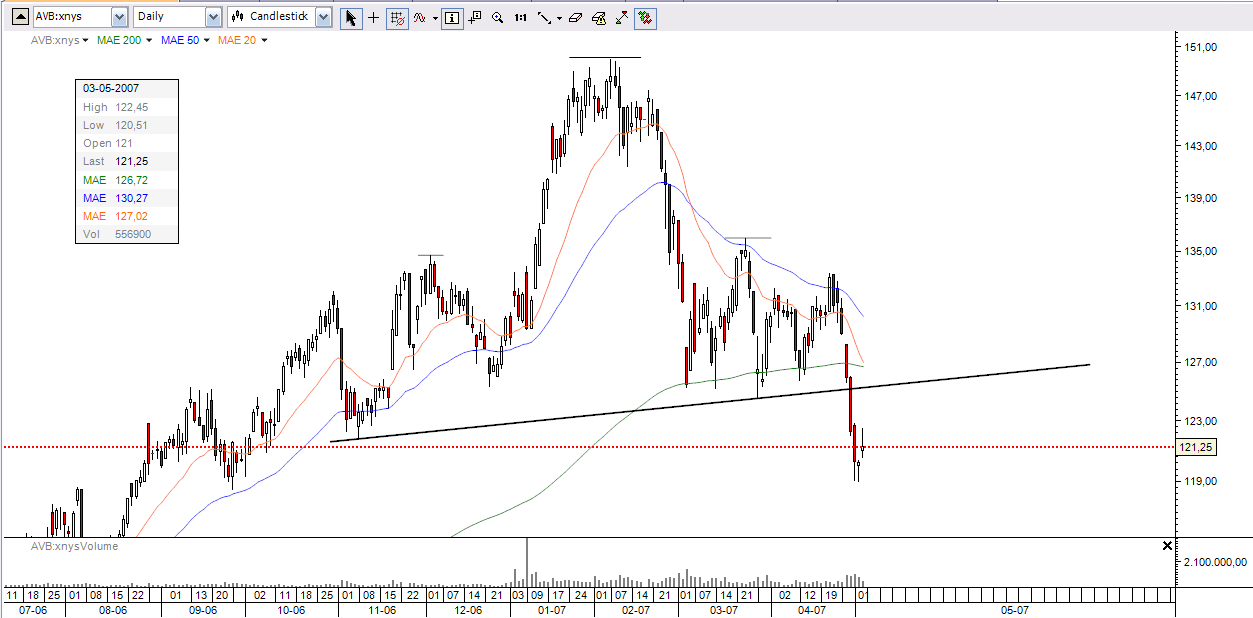Click the 151,00 price axis label
The image size is (1253, 618).
pyautogui.click(x=1200, y=47)
